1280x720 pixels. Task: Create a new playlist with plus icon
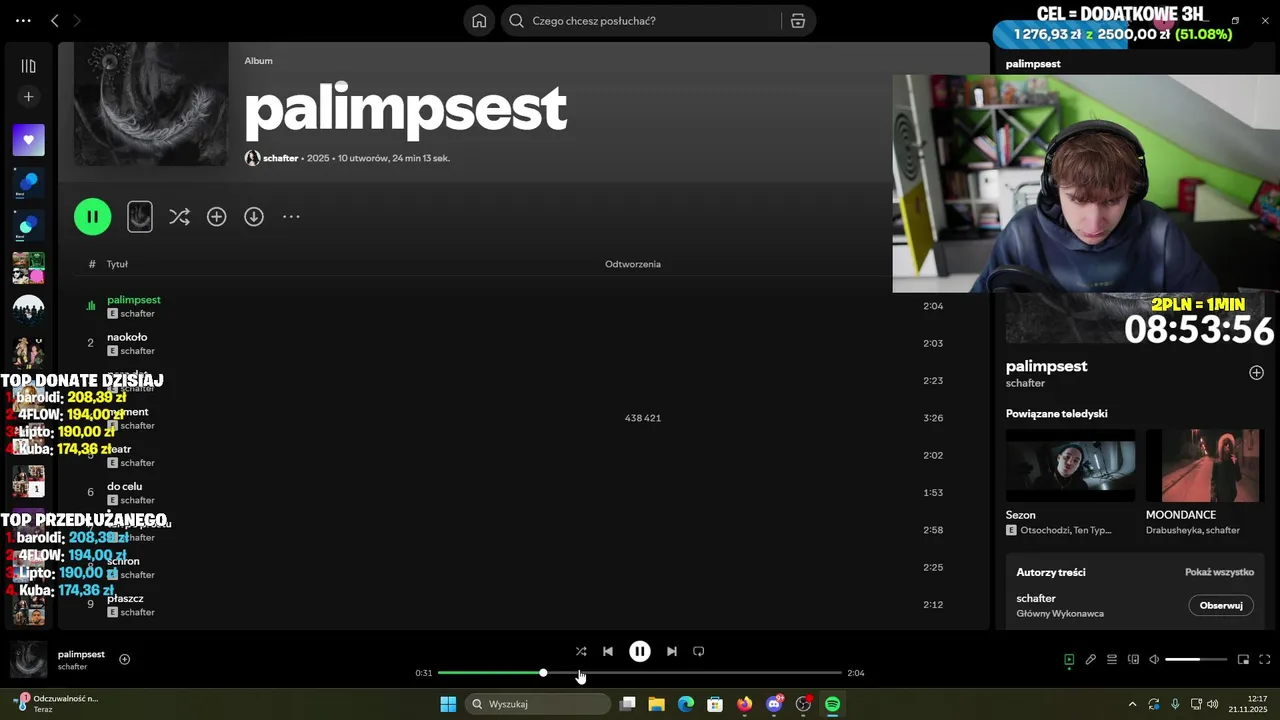click(28, 97)
